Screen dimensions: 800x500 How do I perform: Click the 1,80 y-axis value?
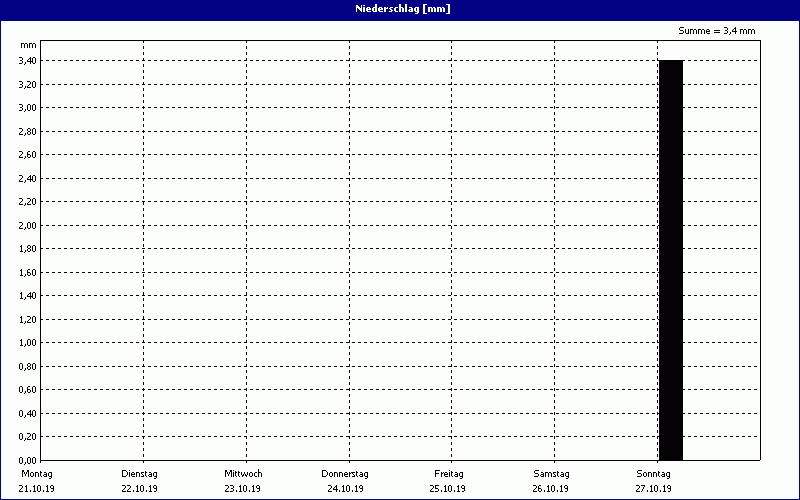pos(28,248)
